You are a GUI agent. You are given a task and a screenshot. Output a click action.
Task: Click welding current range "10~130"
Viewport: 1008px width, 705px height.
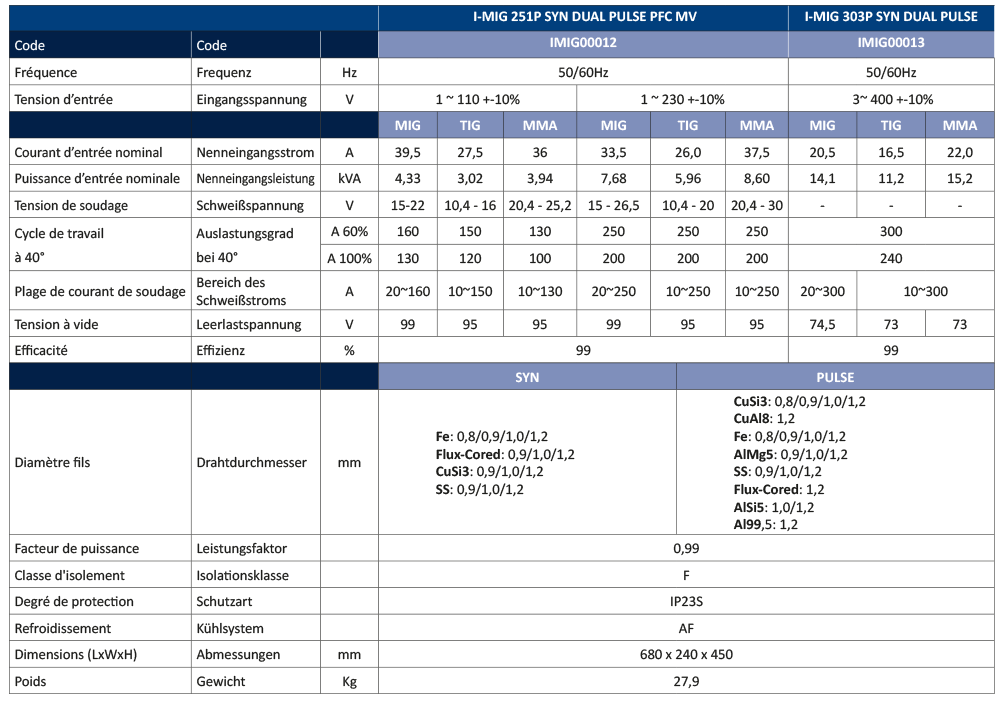pos(540,292)
